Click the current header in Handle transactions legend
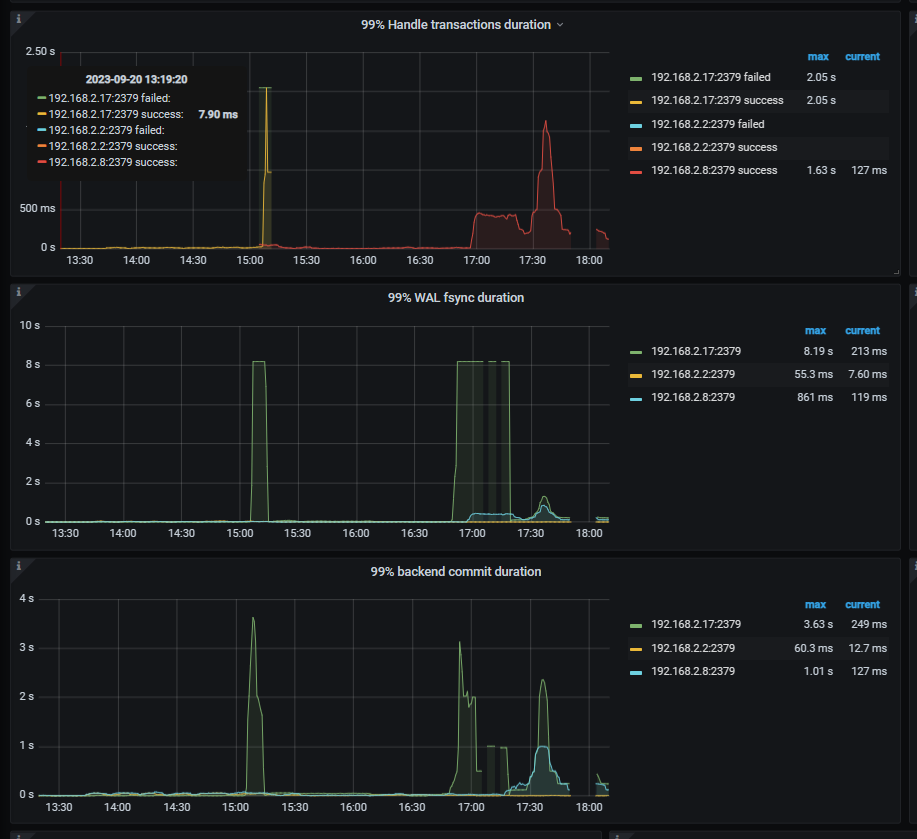The image size is (917, 839). [x=862, y=56]
